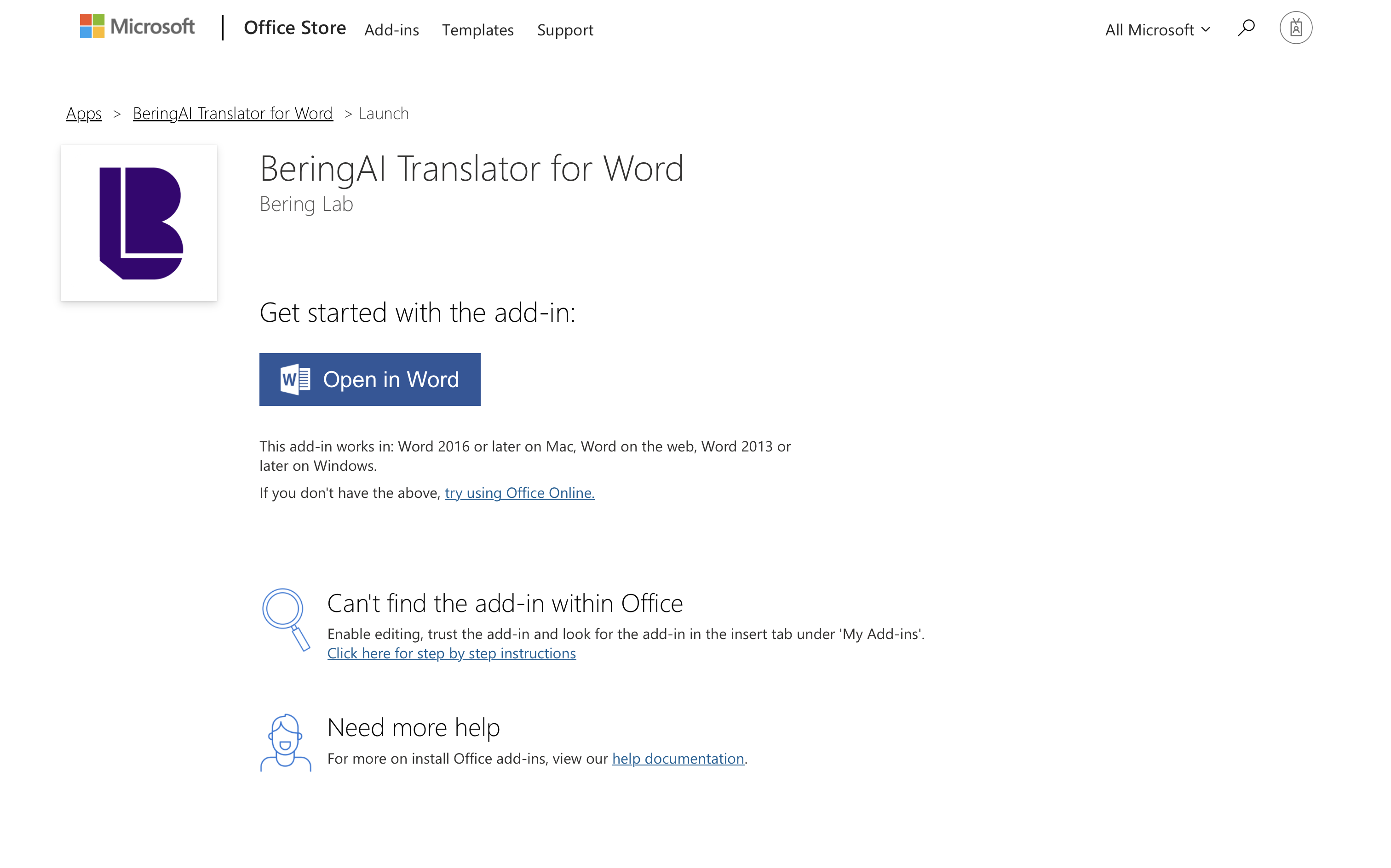This screenshot has width=1391, height=868.
Task: Follow the try using Office Online link
Action: 519,492
